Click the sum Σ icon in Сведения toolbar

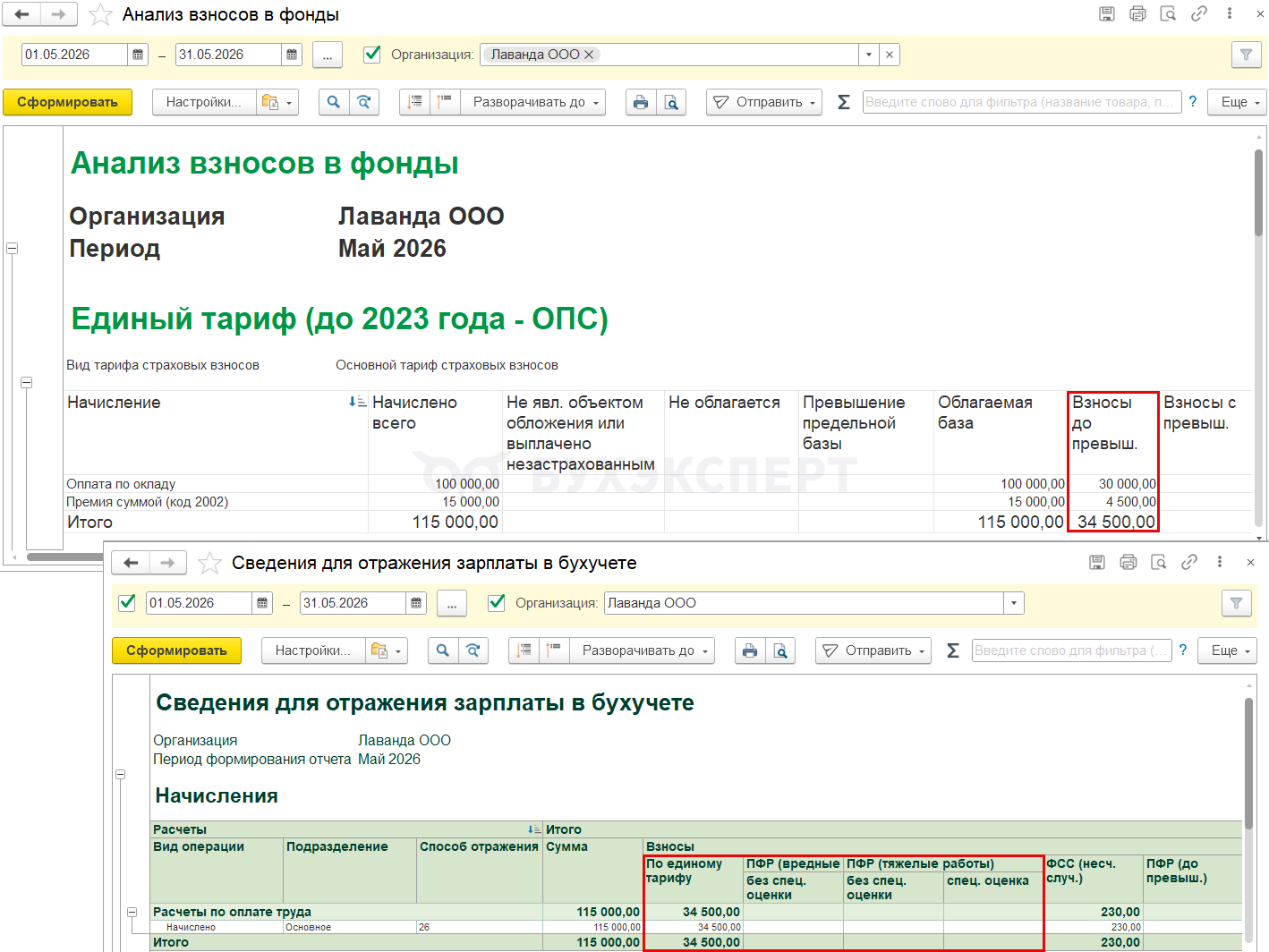[953, 650]
